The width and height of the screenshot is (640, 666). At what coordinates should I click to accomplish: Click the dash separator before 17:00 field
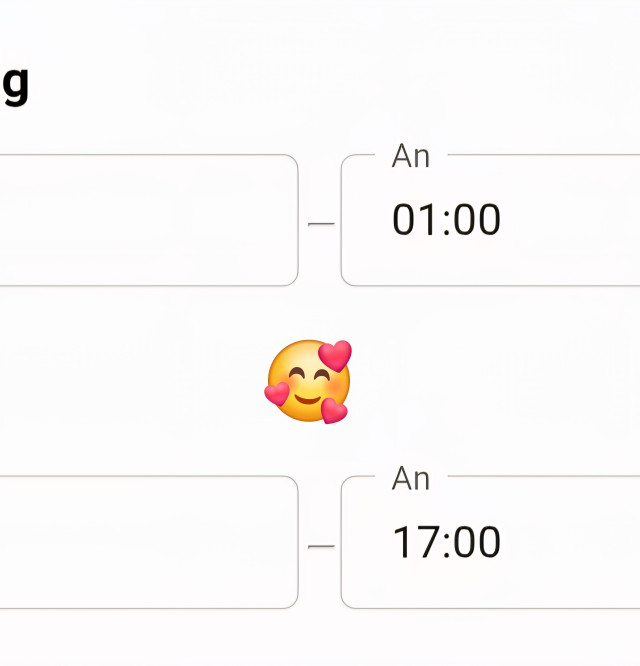320,547
